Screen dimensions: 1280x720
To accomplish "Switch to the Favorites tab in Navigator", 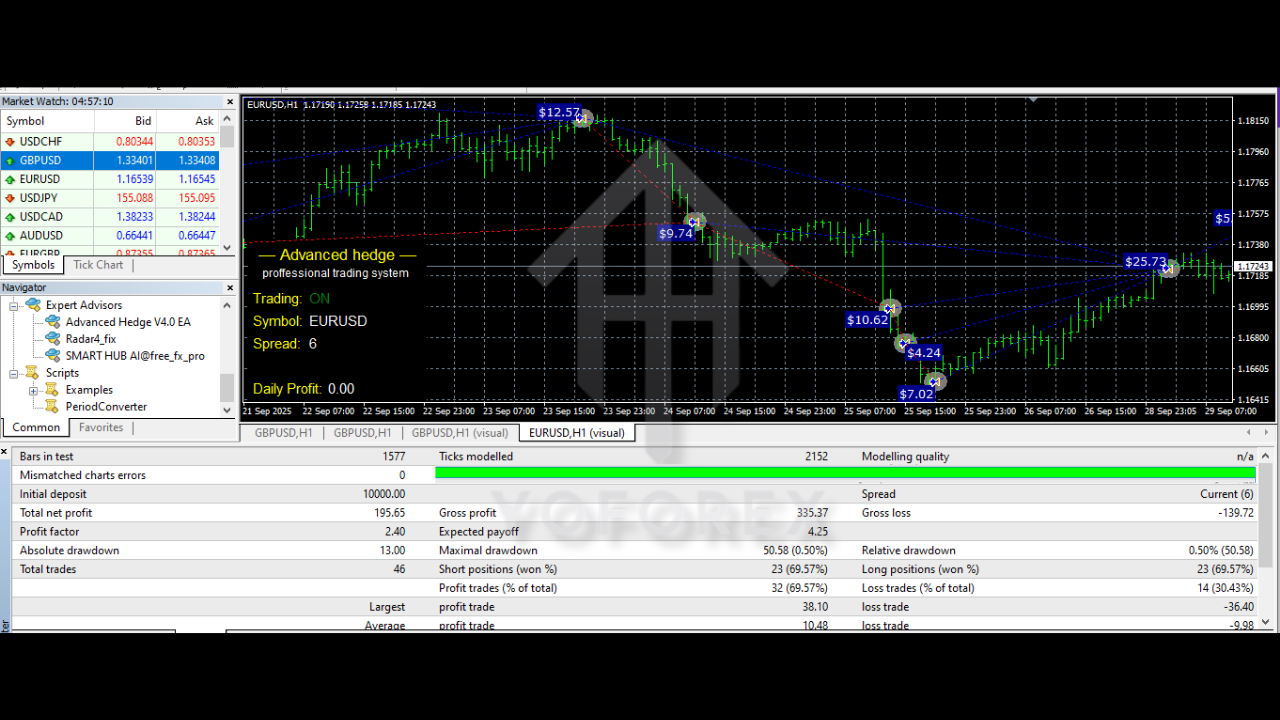I will coord(100,426).
